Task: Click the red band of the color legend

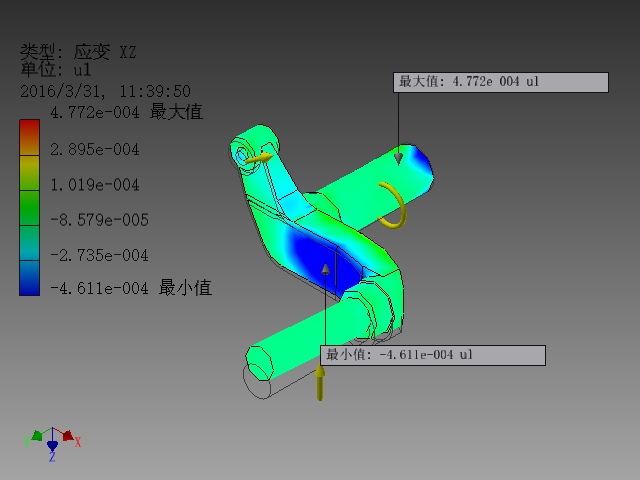Action: point(29,137)
